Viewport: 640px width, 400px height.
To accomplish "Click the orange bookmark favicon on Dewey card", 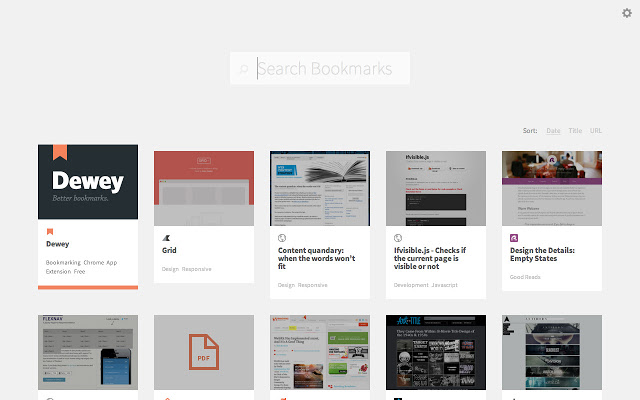I will click(50, 231).
